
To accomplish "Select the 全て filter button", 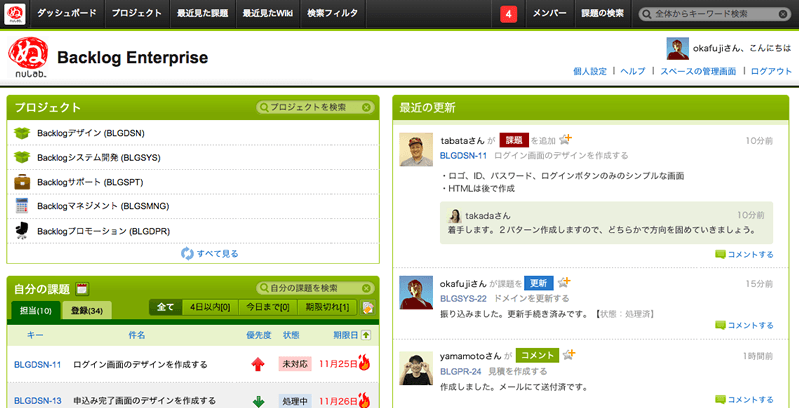I will click(x=166, y=307).
